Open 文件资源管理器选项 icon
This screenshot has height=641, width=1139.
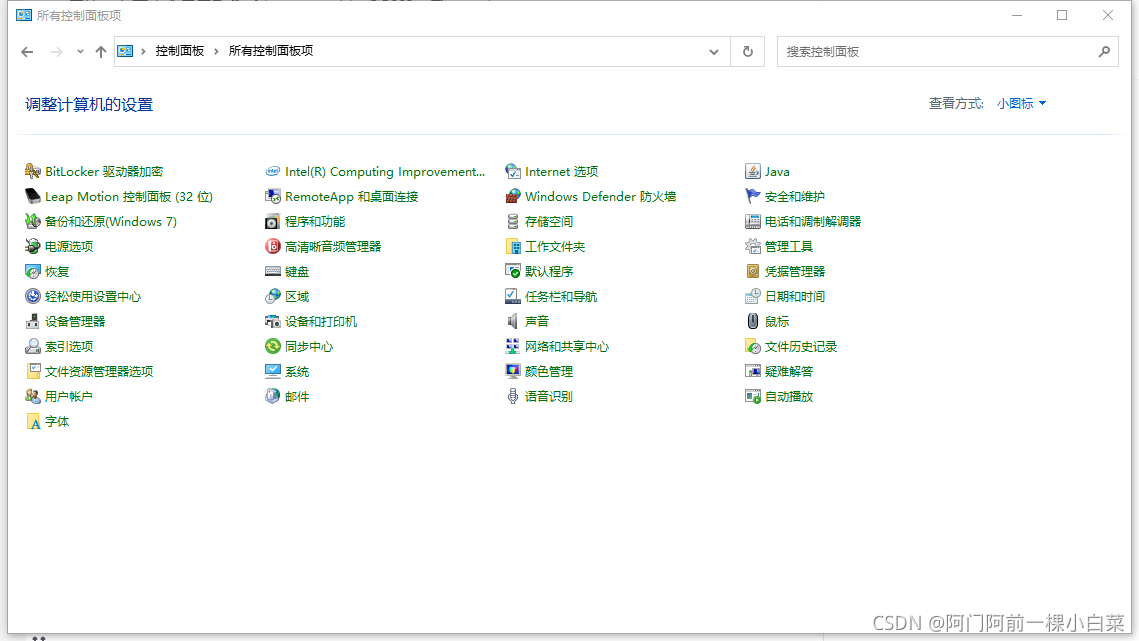[33, 371]
